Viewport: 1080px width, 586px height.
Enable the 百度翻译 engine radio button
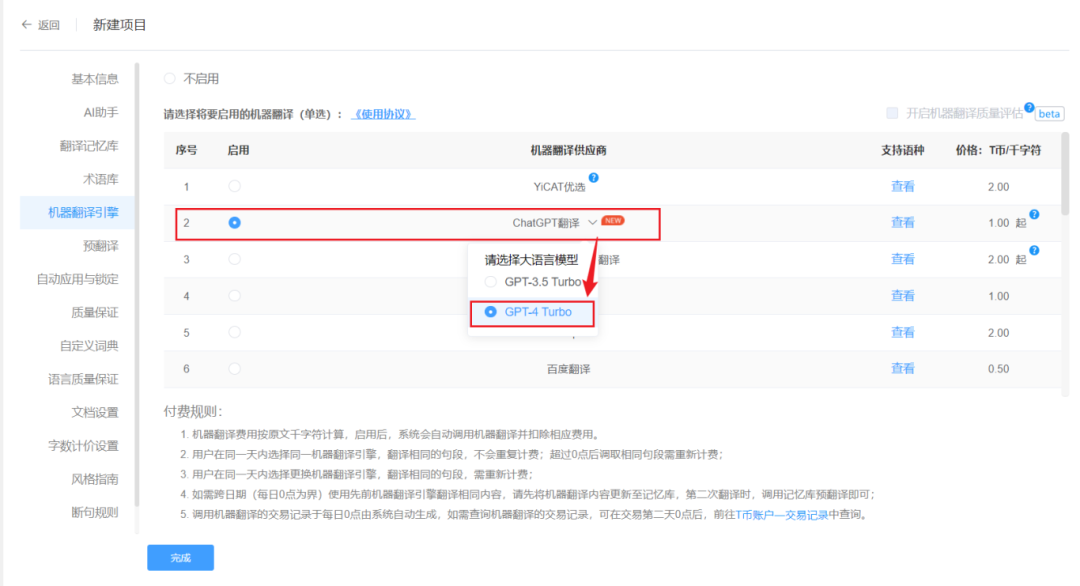(x=234, y=368)
